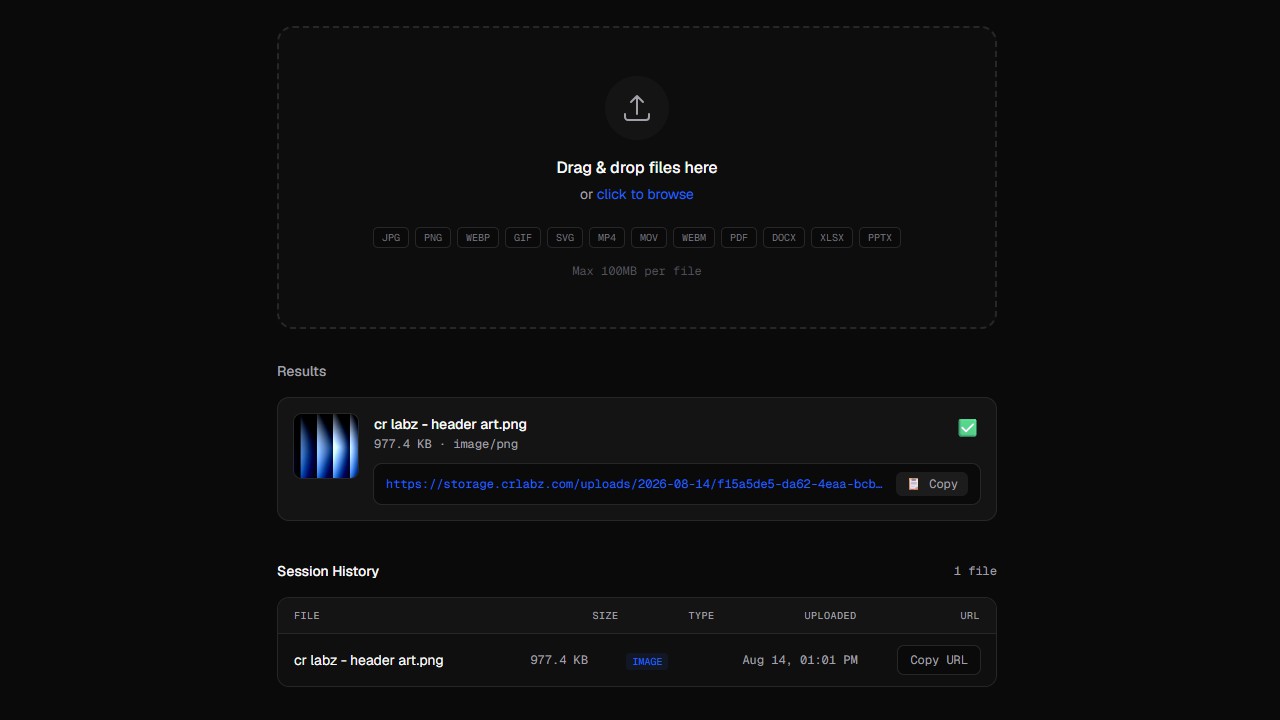The height and width of the screenshot is (720, 1280).
Task: Click the JPG format tag
Action: point(391,238)
